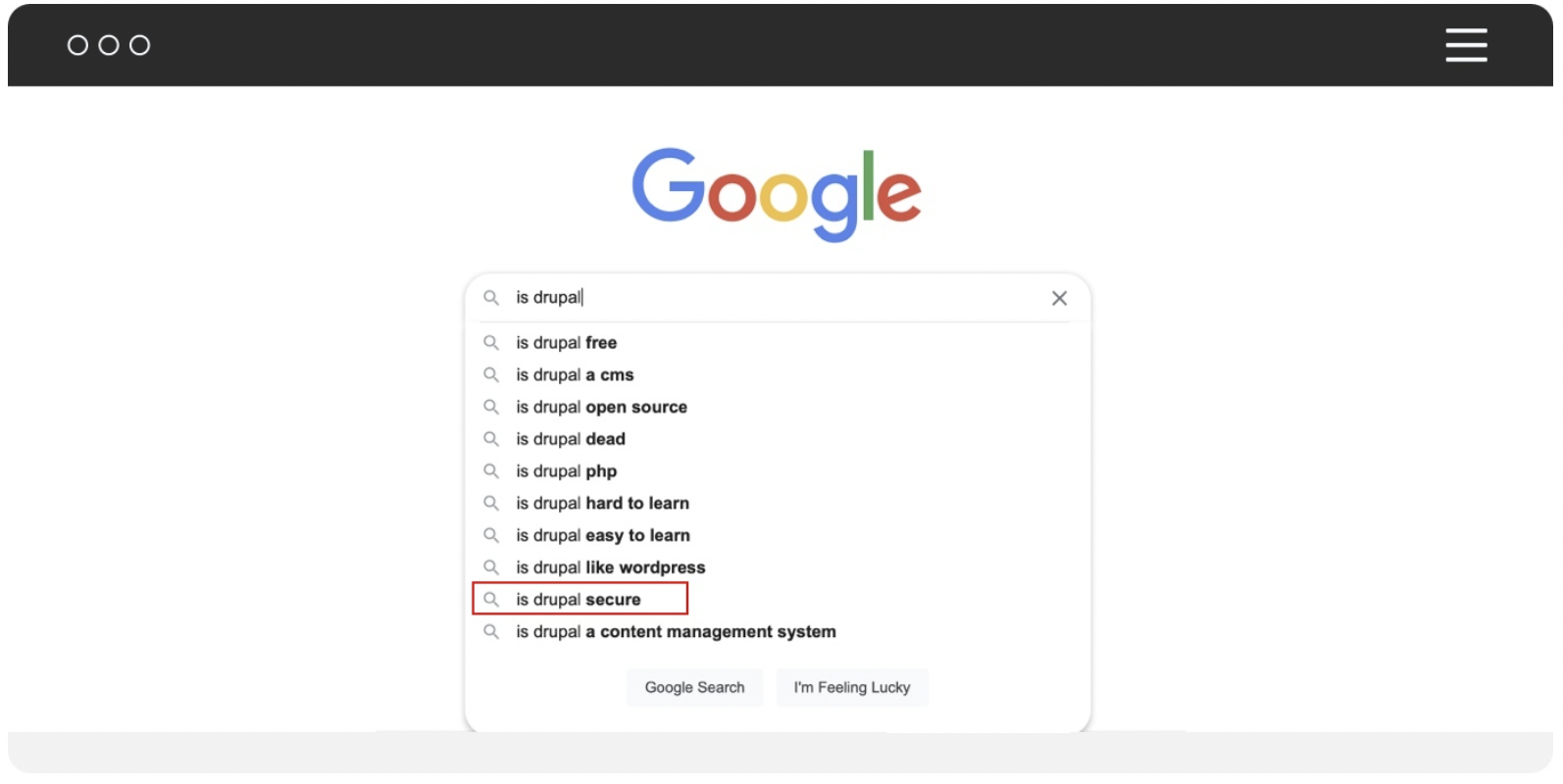The width and height of the screenshot is (1563, 784).
Task: Click the Google logo
Action: point(777,193)
